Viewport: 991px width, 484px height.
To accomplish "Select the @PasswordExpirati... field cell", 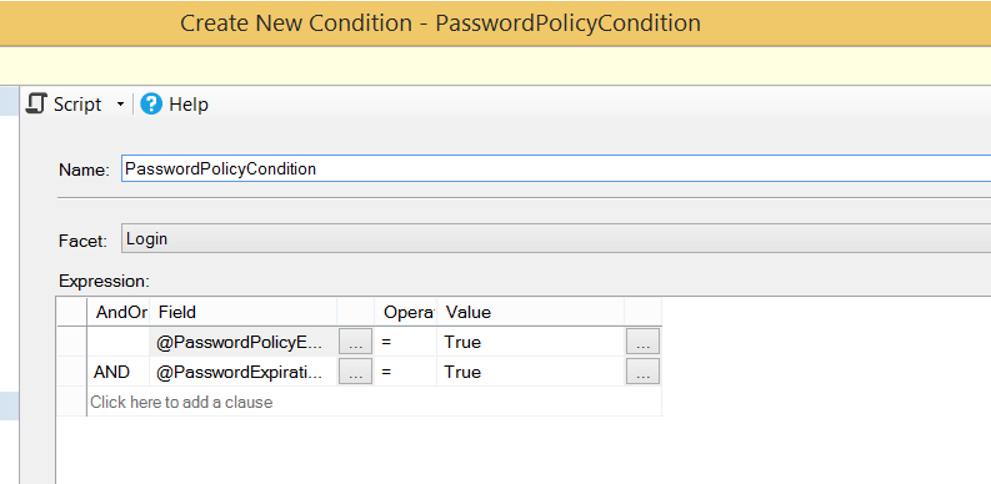I will point(243,372).
